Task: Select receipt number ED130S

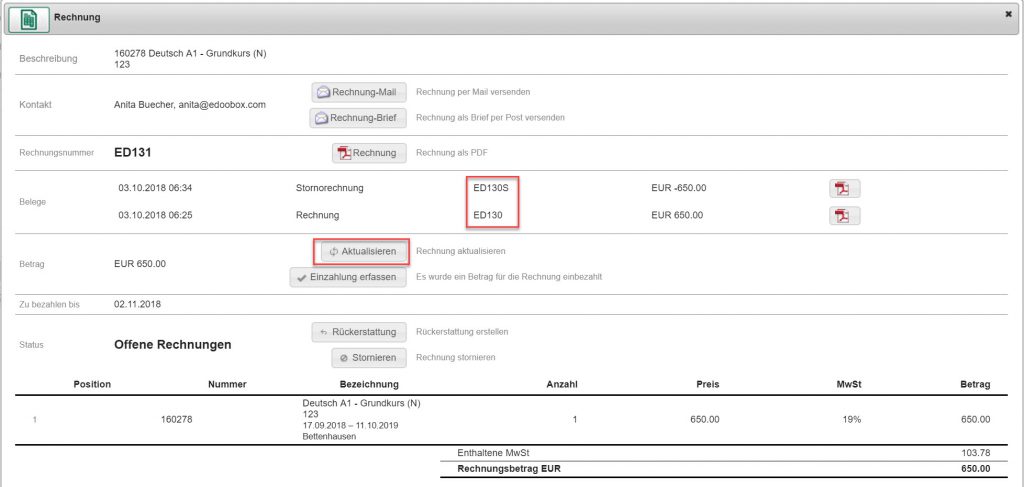Action: point(497,187)
